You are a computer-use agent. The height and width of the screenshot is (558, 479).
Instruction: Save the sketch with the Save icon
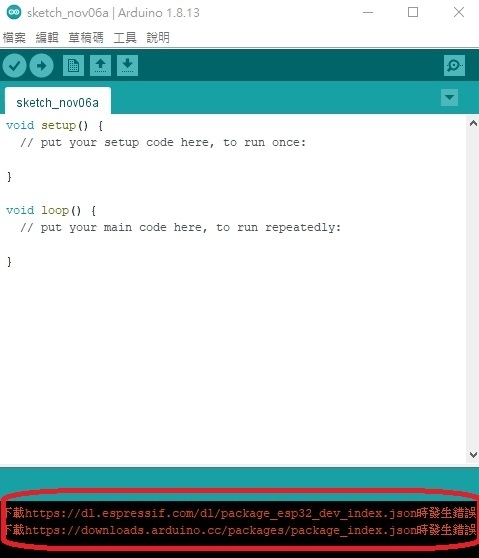(127, 65)
